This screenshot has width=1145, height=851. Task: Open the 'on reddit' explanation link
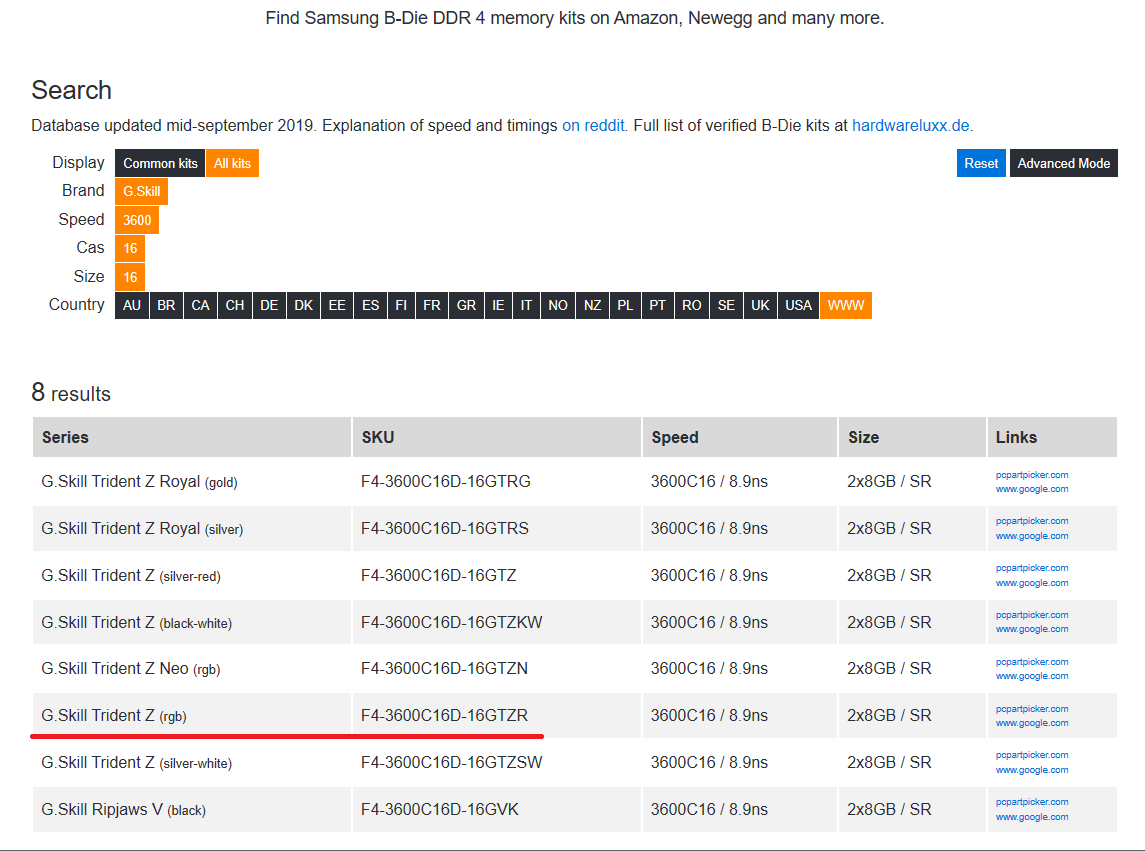point(593,126)
